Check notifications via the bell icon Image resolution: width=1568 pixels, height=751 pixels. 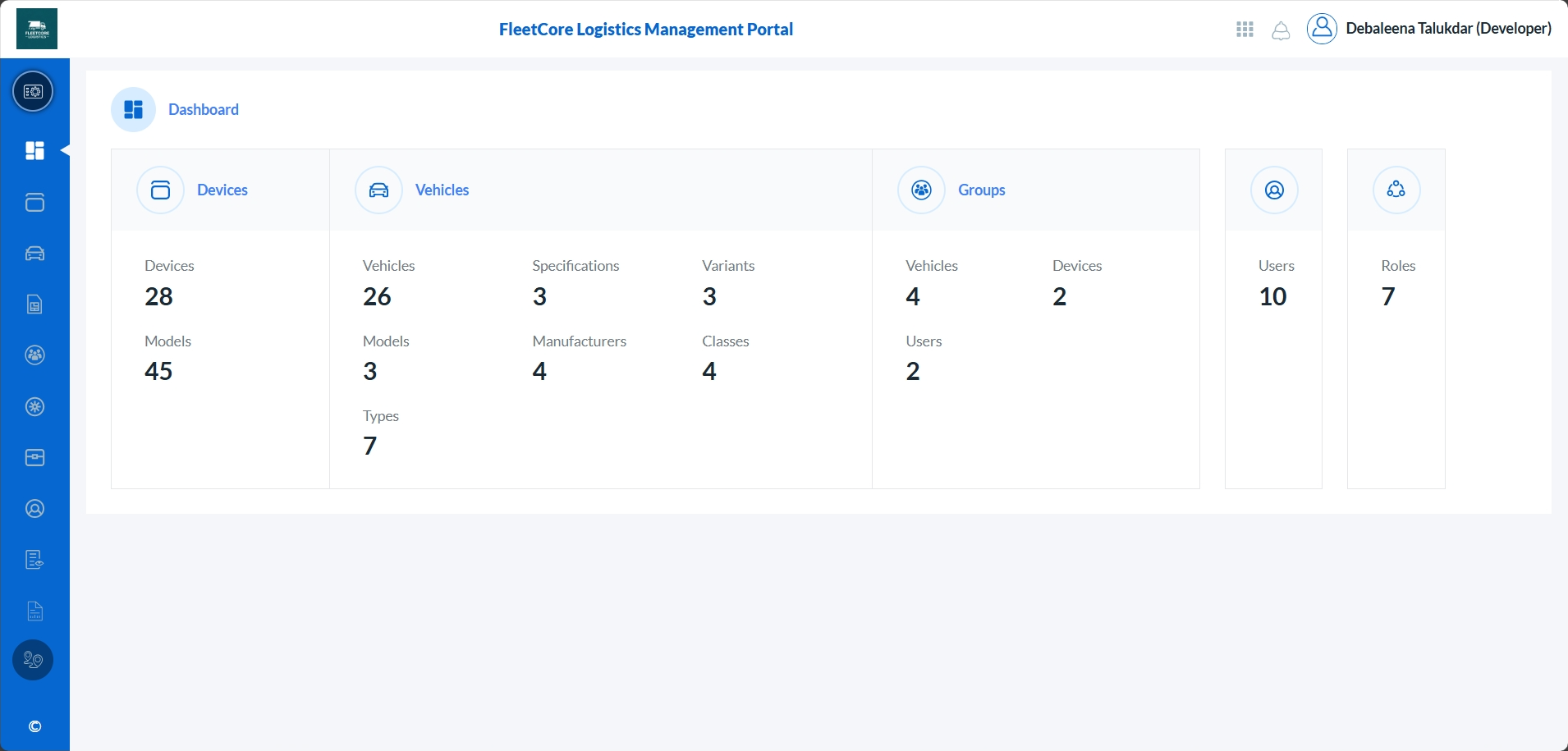[x=1281, y=31]
